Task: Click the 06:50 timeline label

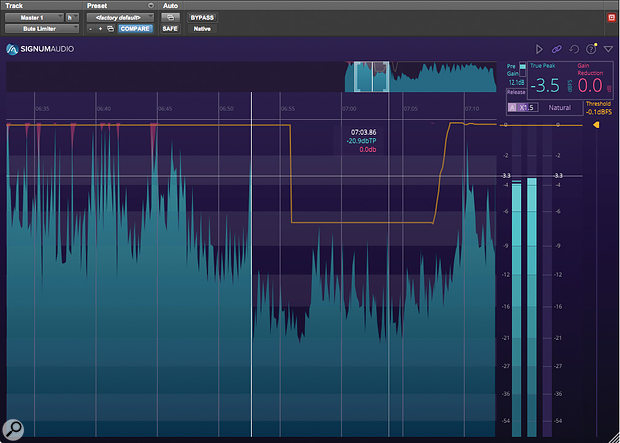Action: point(226,109)
